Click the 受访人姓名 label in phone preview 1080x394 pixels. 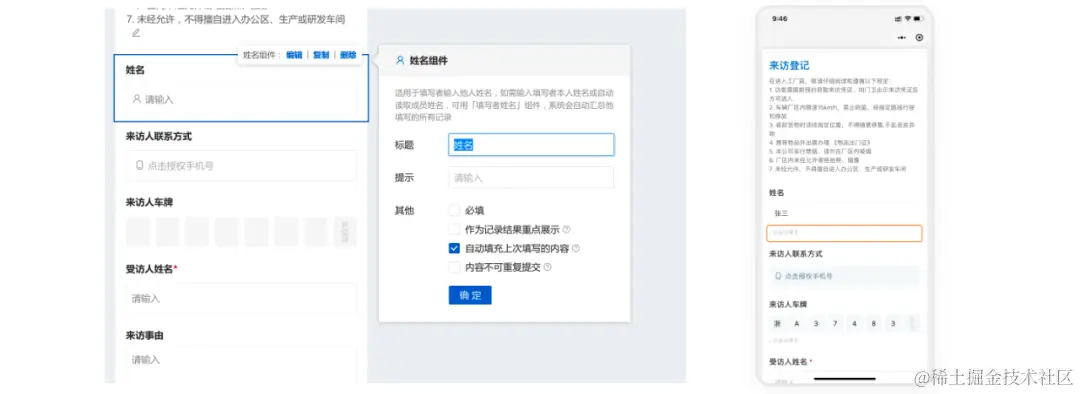click(x=789, y=361)
